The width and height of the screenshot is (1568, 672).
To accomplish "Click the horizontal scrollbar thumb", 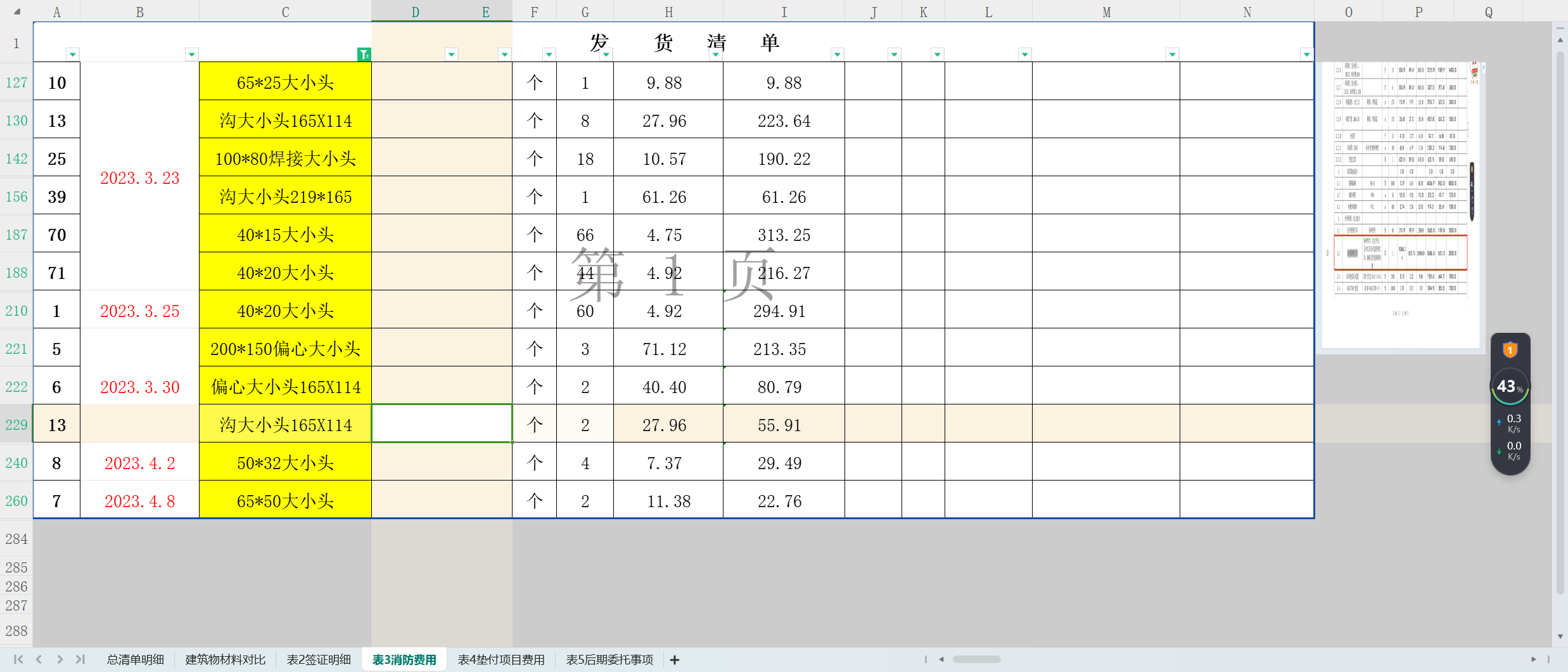I will point(976,659).
